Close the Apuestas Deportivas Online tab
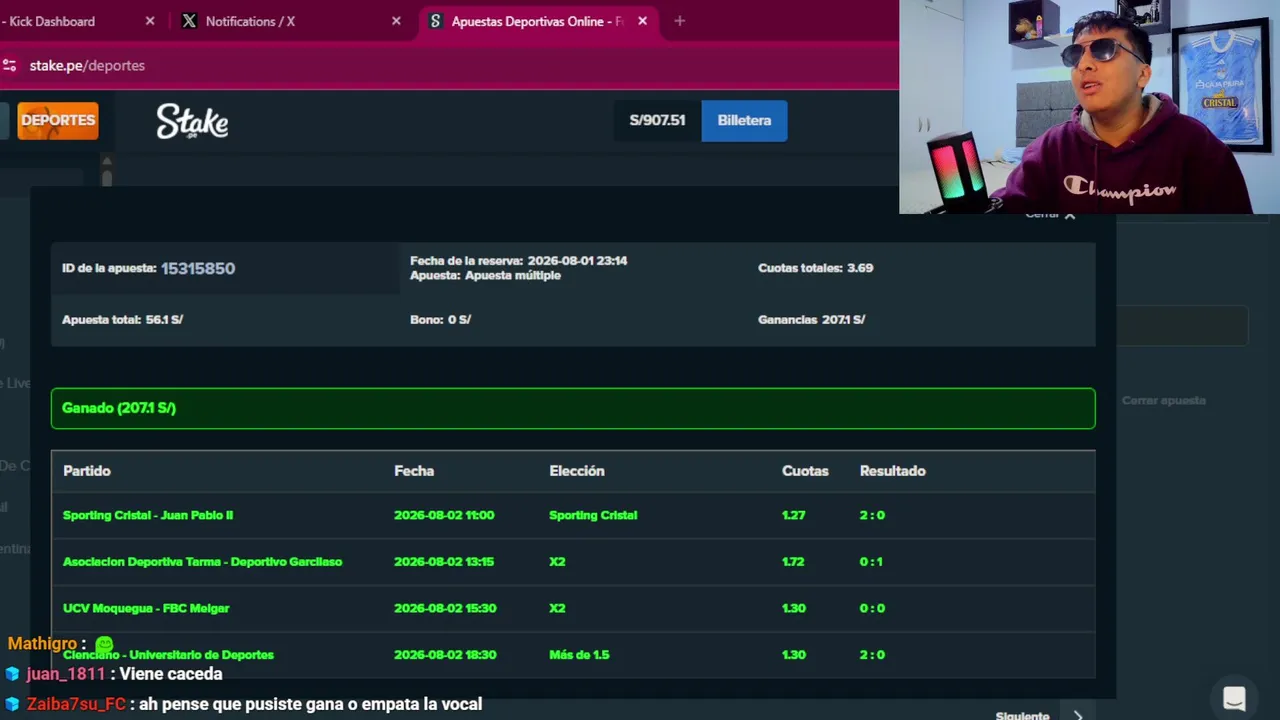This screenshot has width=1280, height=720. (642, 21)
